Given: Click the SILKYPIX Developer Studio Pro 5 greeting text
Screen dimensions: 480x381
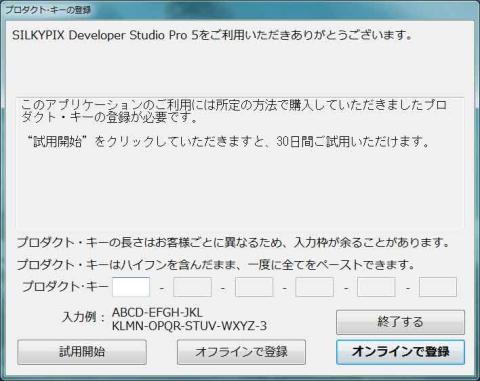Looking at the screenshot, I should pyautogui.click(x=212, y=35).
